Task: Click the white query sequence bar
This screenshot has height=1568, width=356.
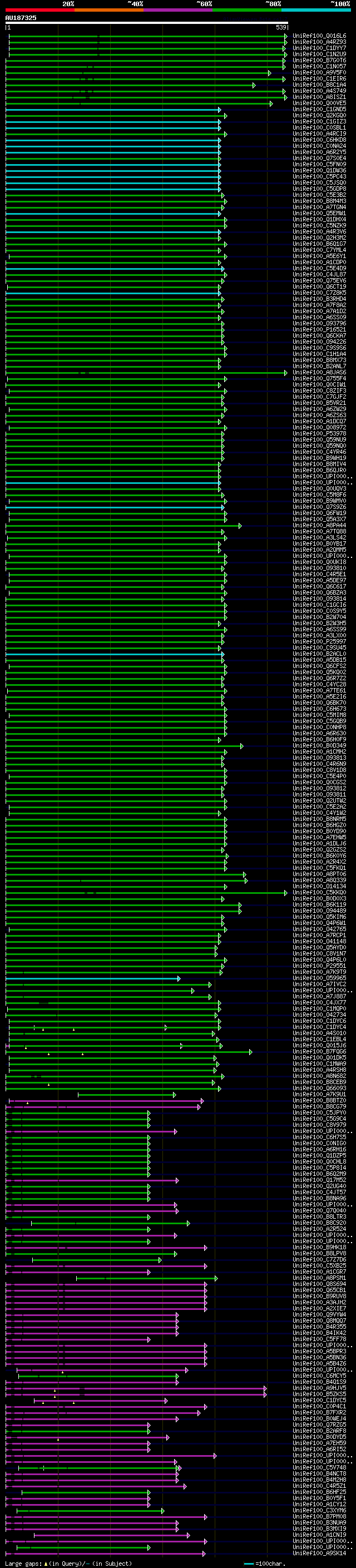Action: coord(147,22)
